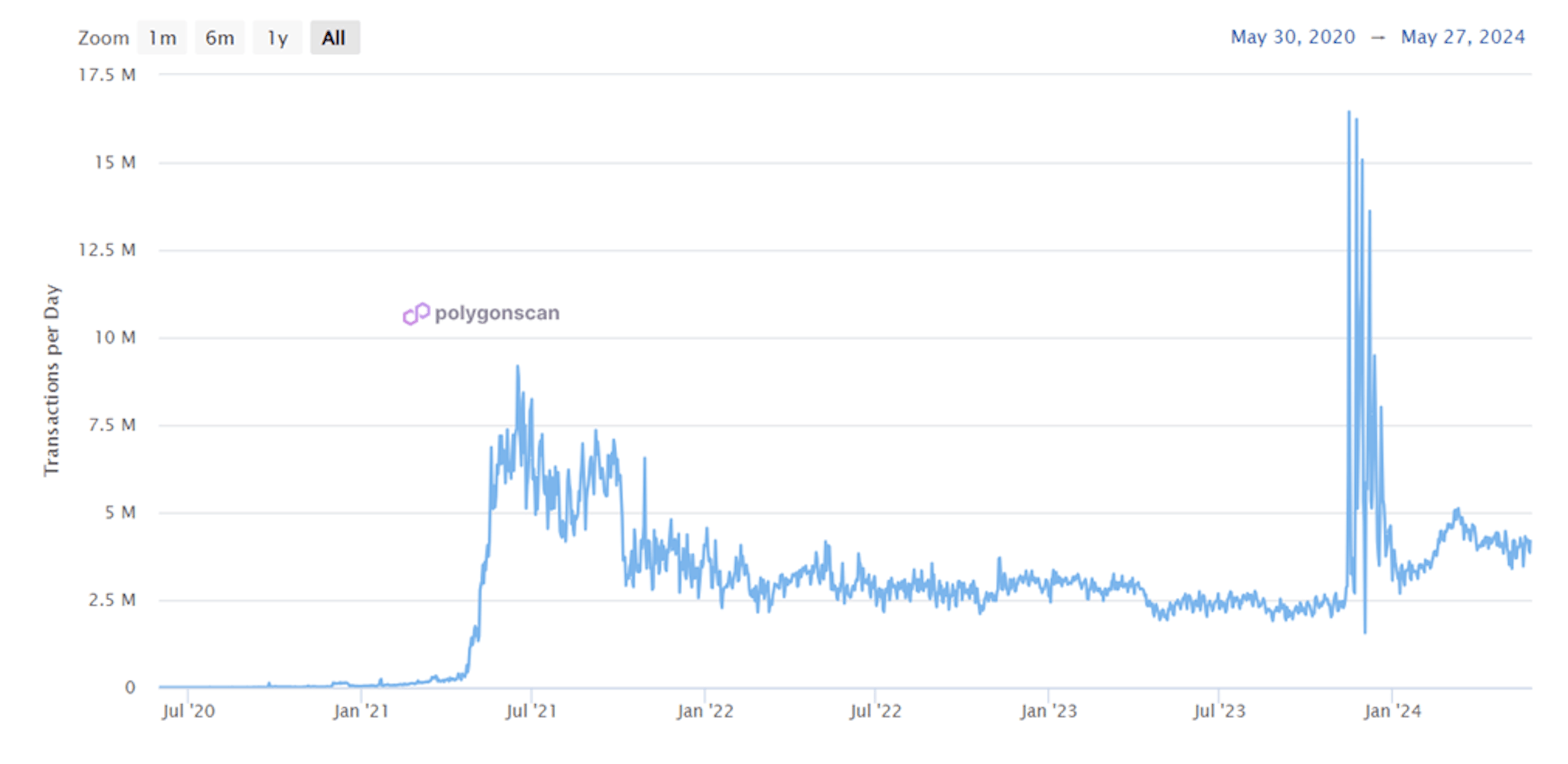
Task: Click the Jan '22 x-axis label
Action: [704, 711]
